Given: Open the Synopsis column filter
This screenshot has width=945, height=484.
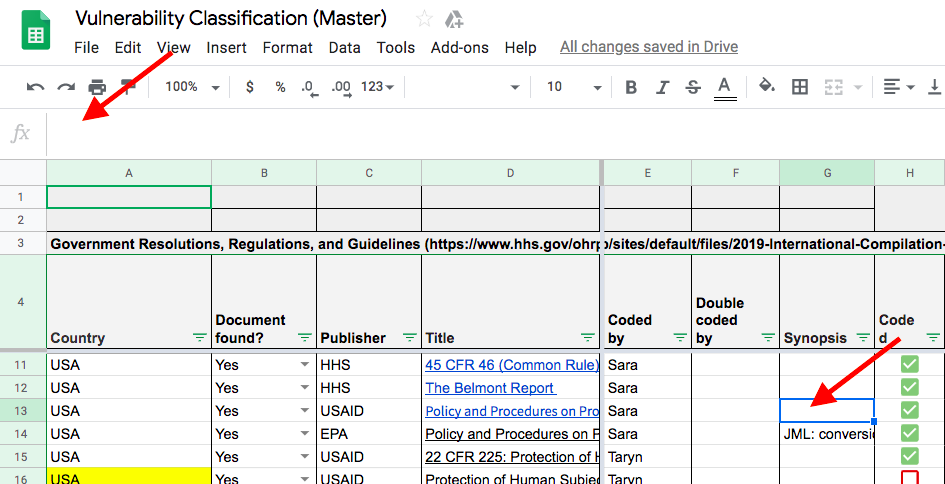Looking at the screenshot, I should tap(863, 338).
